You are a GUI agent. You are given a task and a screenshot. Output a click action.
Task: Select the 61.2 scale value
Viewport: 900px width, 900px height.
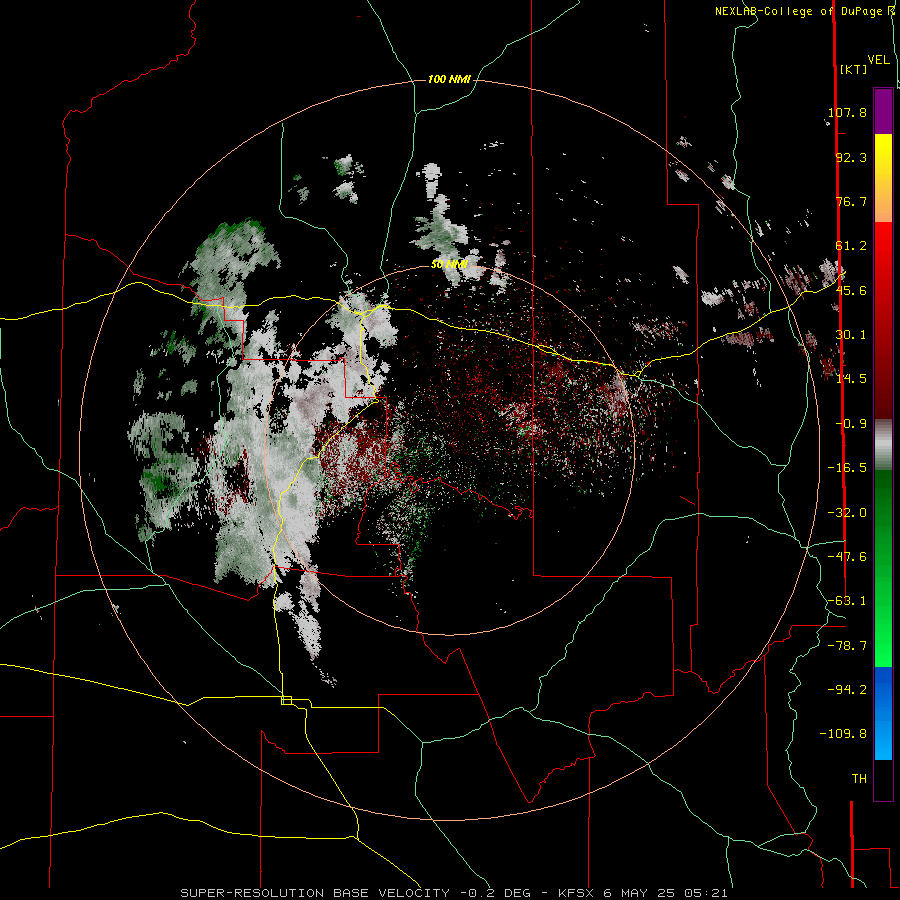tap(851, 246)
